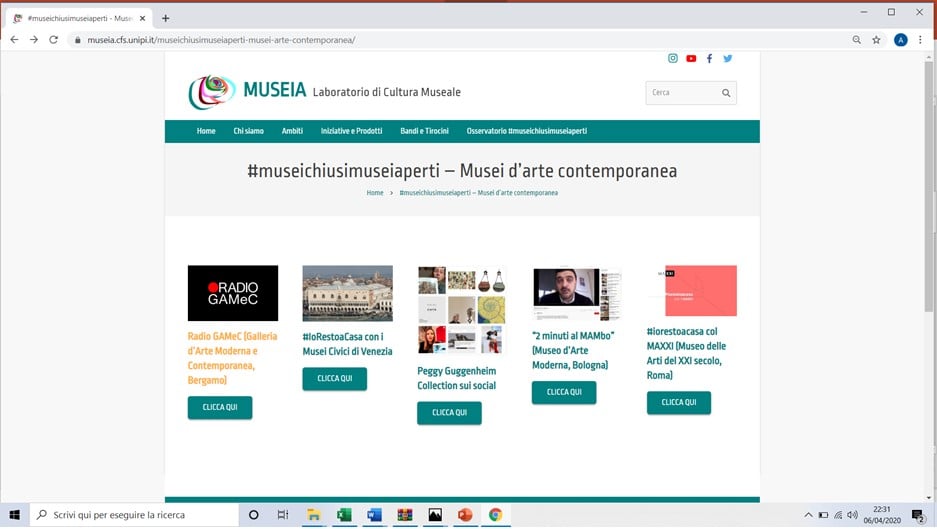
Task: Open #iorestoacasa col MAXXI title link
Action: tap(686, 353)
